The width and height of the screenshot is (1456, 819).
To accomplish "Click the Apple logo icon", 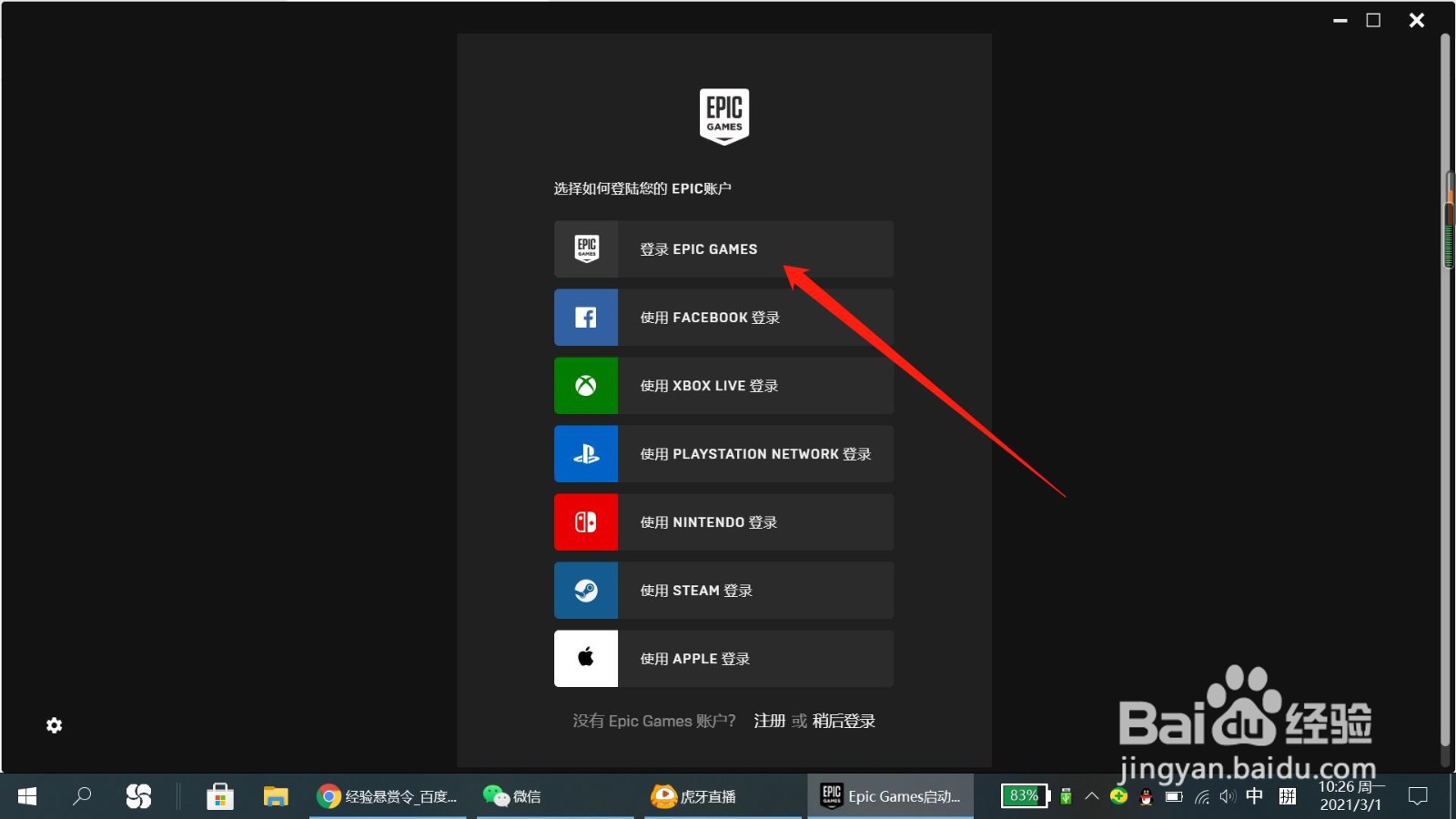I will (586, 657).
